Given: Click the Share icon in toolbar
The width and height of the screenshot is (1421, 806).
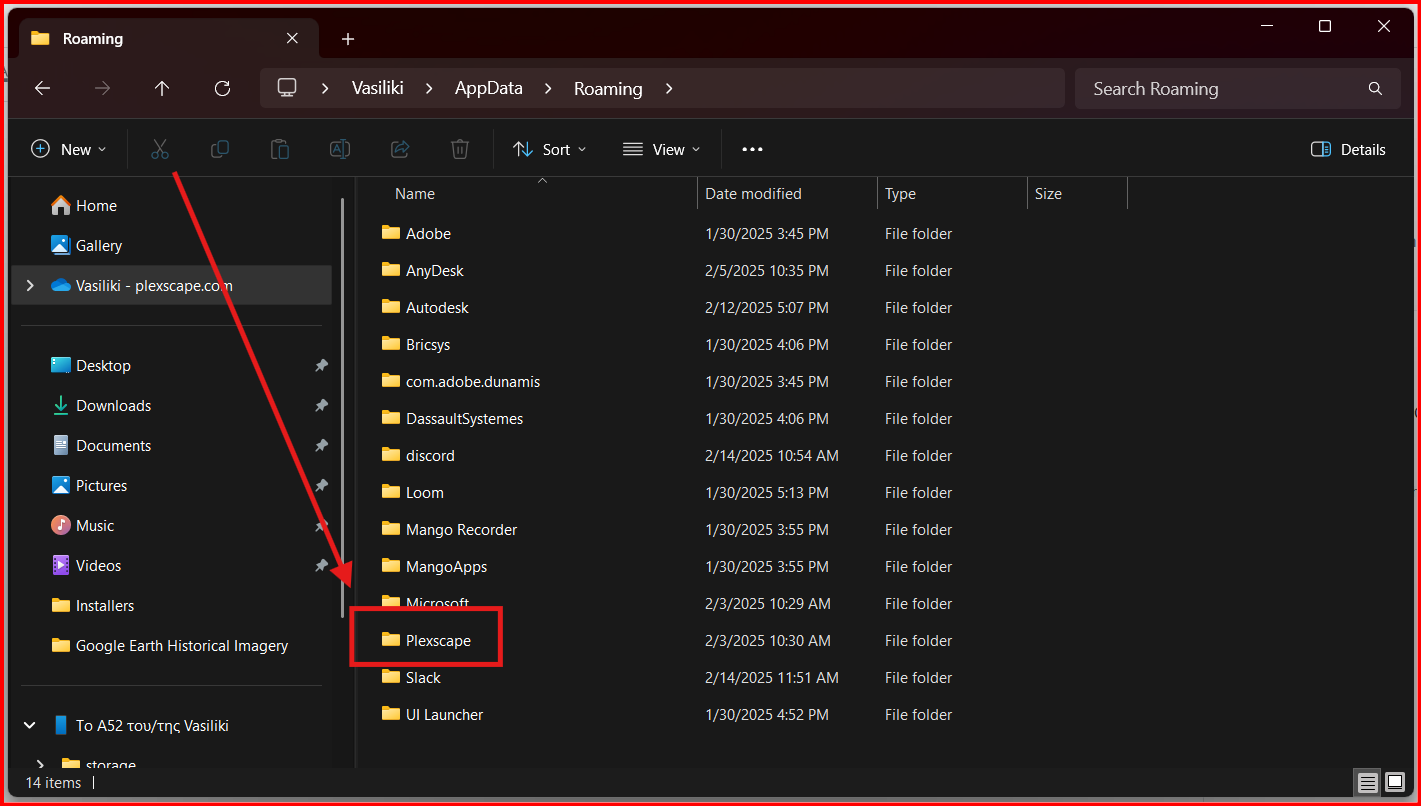Looking at the screenshot, I should [x=400, y=149].
